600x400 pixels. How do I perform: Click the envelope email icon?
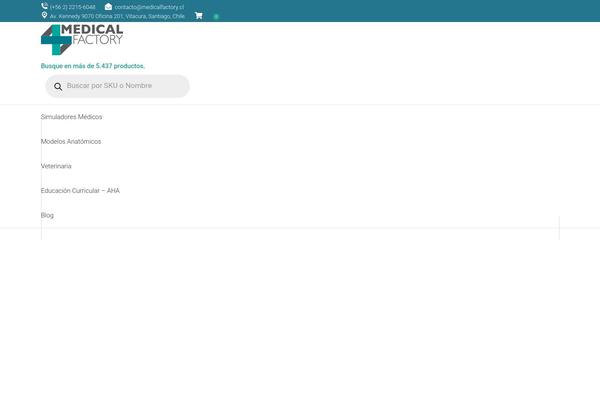[108, 7]
